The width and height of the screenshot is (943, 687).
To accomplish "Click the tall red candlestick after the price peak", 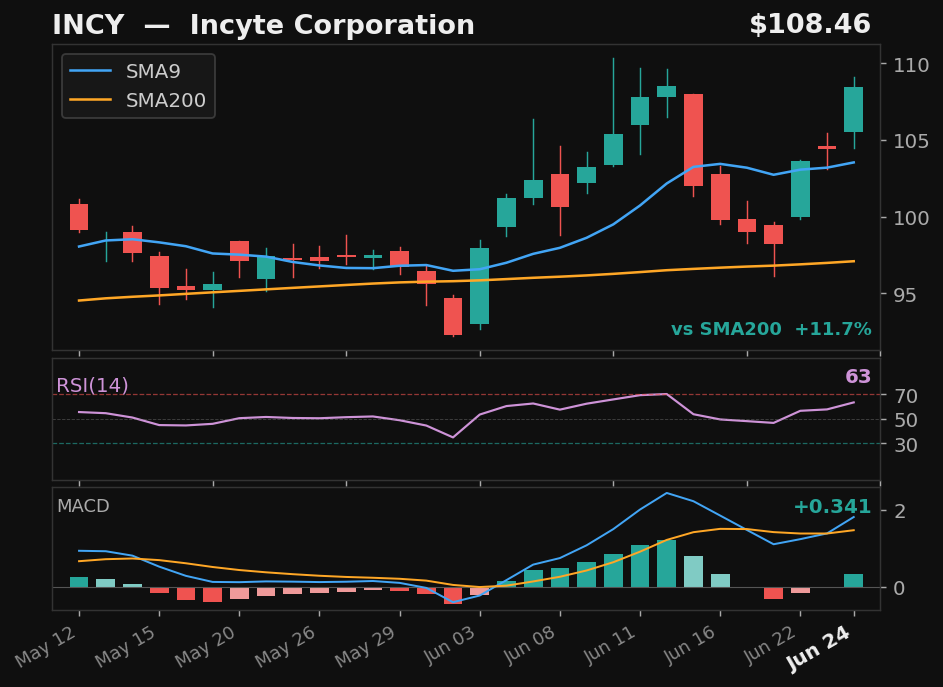I will (693, 140).
